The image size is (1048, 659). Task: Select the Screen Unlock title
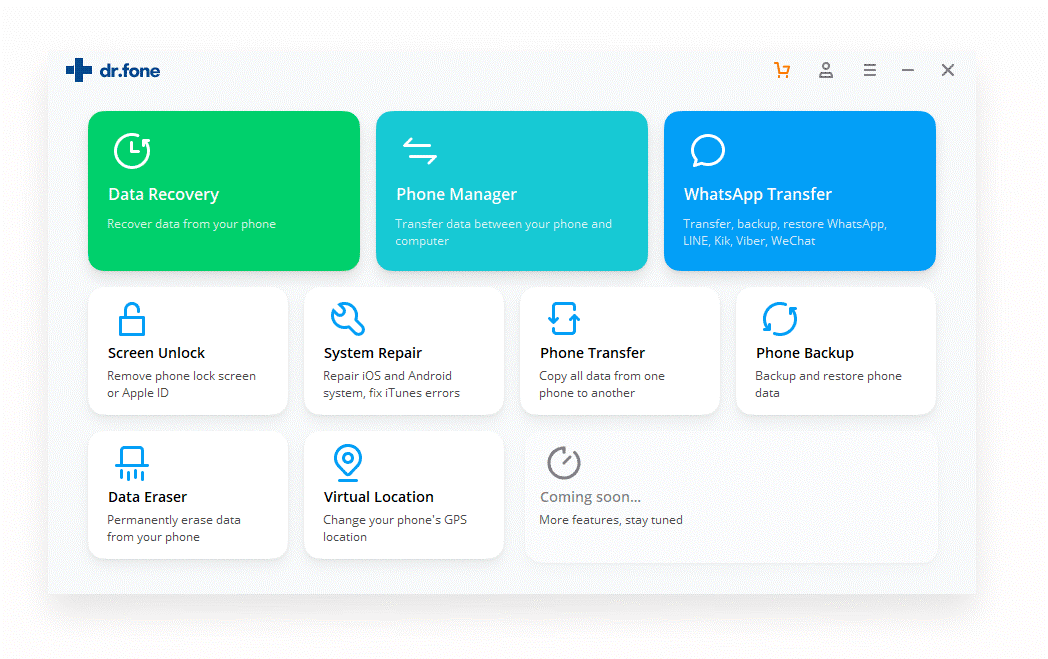(156, 353)
